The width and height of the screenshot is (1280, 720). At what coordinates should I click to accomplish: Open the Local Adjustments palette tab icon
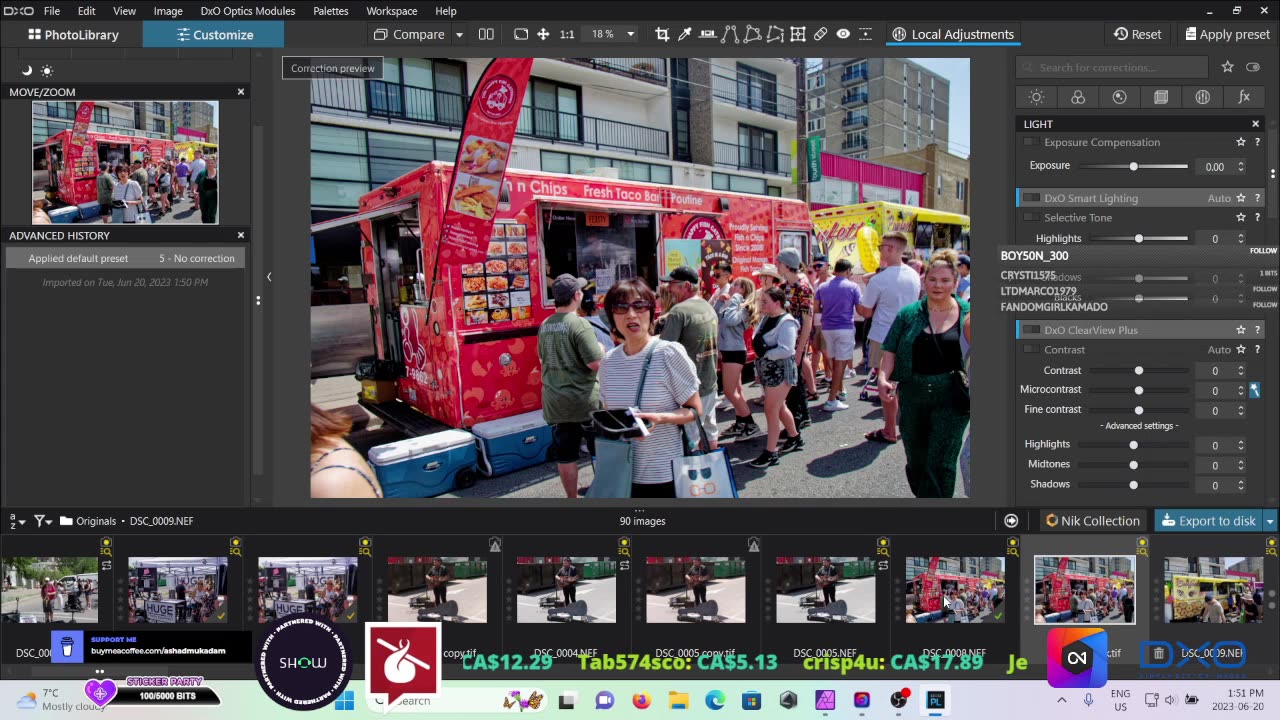click(1202, 97)
